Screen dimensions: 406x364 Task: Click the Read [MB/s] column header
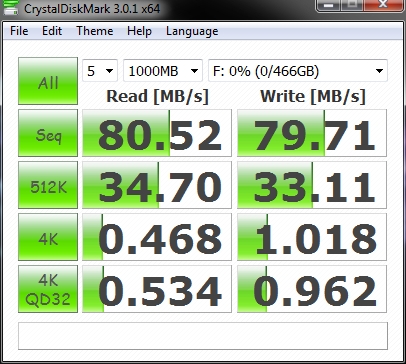click(157, 96)
